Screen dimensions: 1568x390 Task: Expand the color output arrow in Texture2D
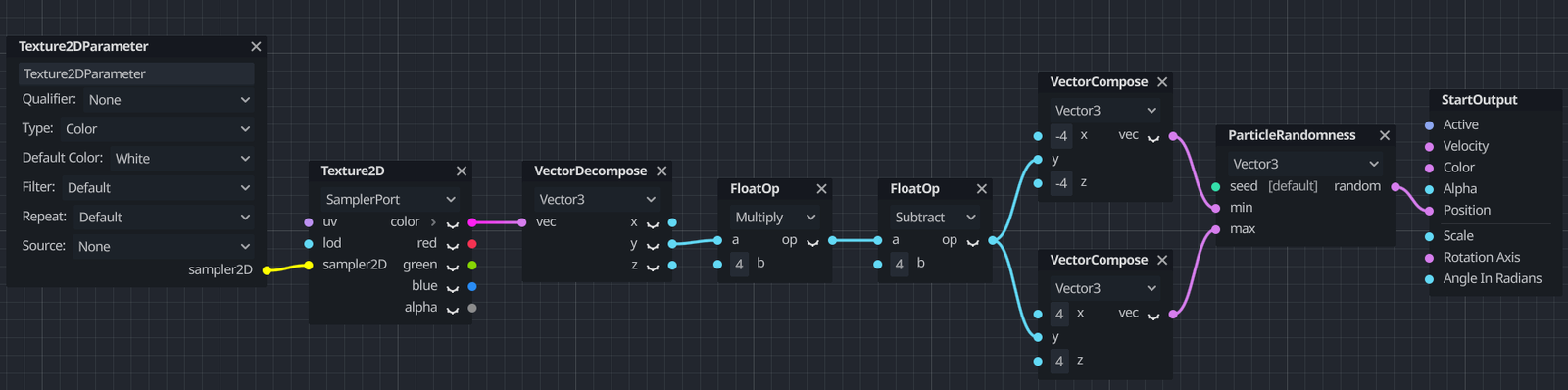tap(433, 222)
